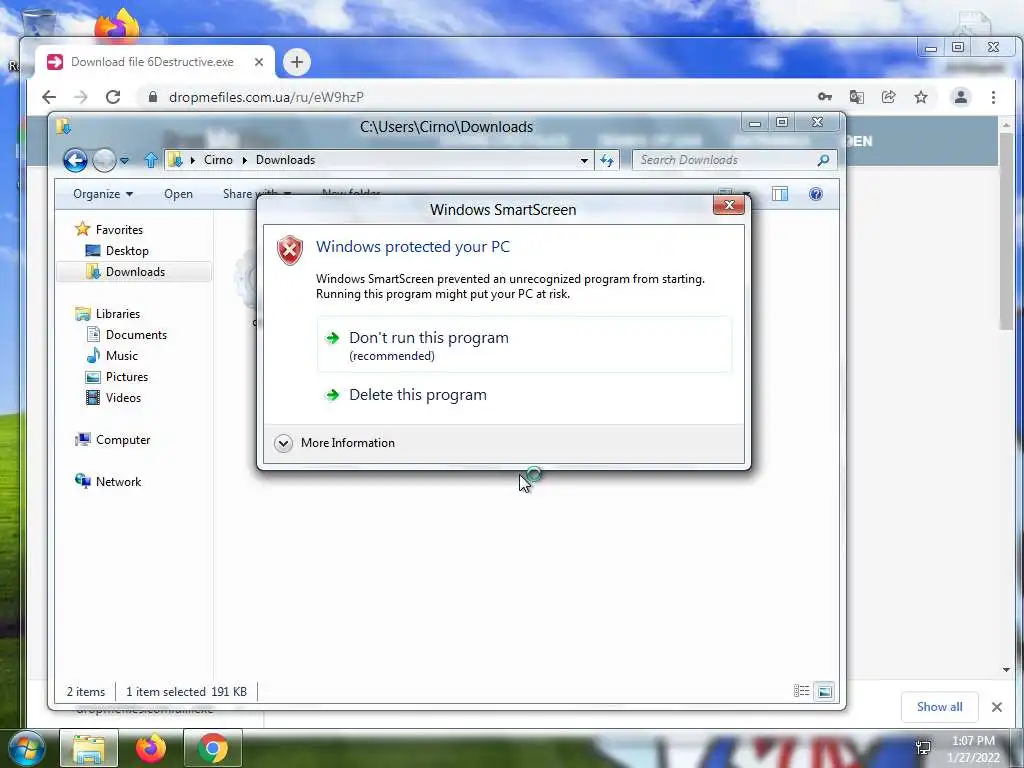Close the Windows SmartScreen dialog
Screen dimensions: 1024x768
click(x=729, y=205)
